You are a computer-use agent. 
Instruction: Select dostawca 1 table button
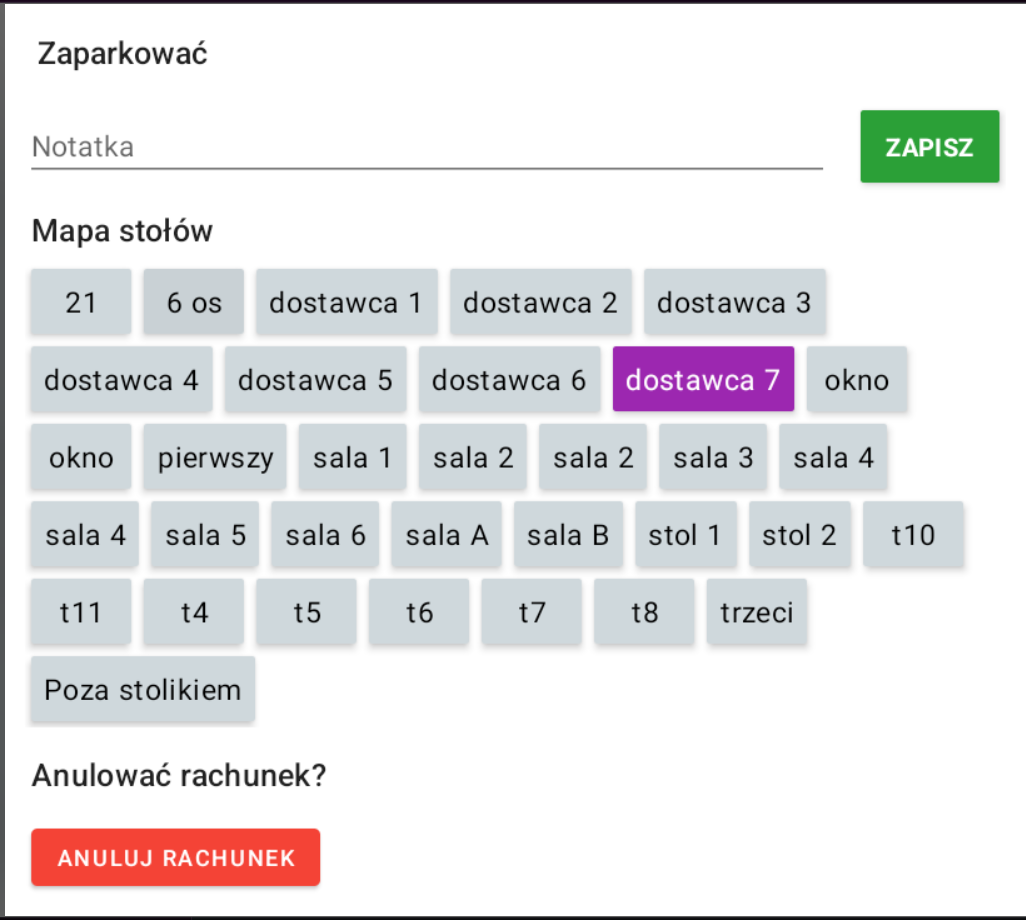coord(346,302)
